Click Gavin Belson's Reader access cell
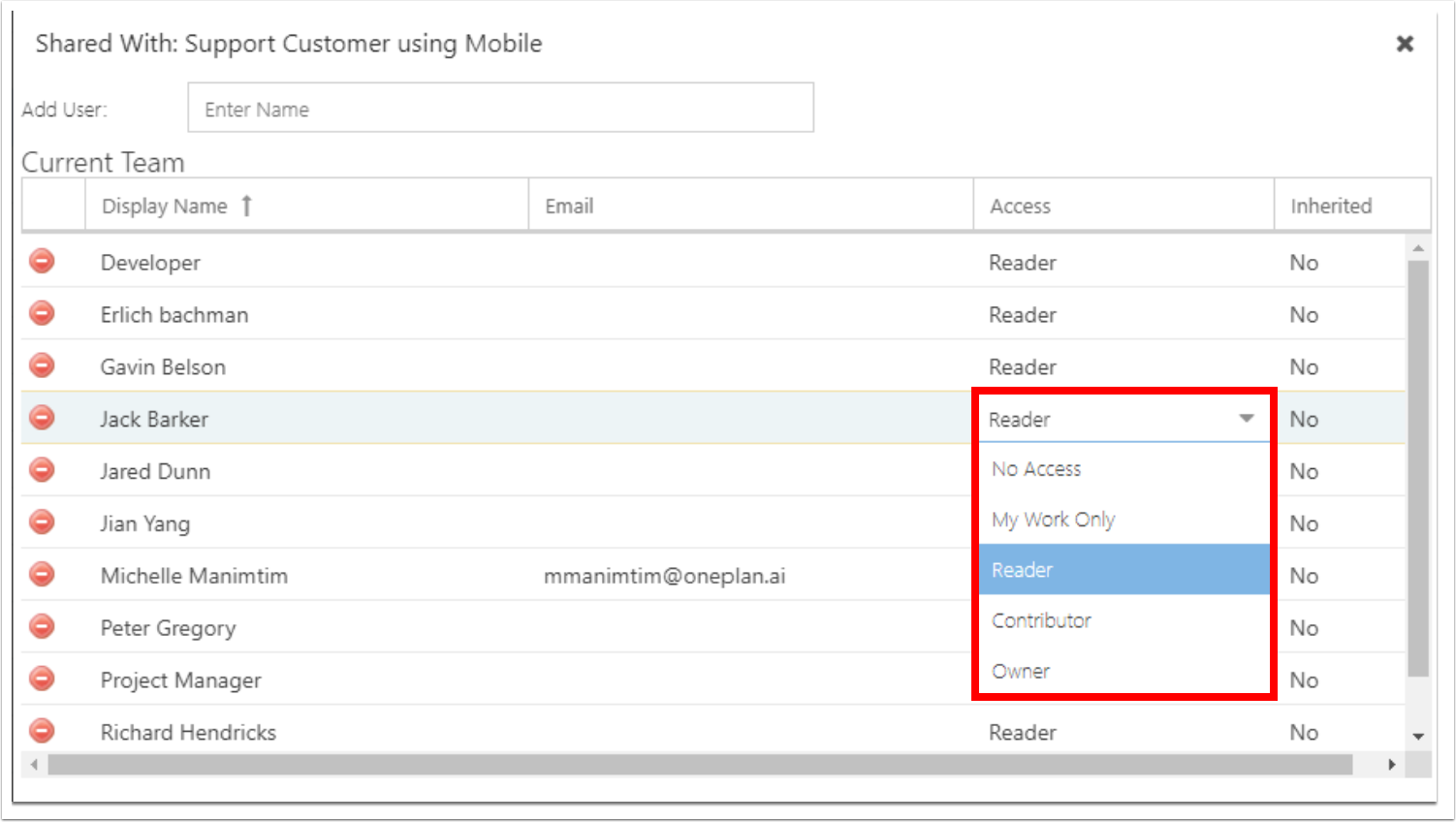The width and height of the screenshot is (1456, 822). 1124,366
